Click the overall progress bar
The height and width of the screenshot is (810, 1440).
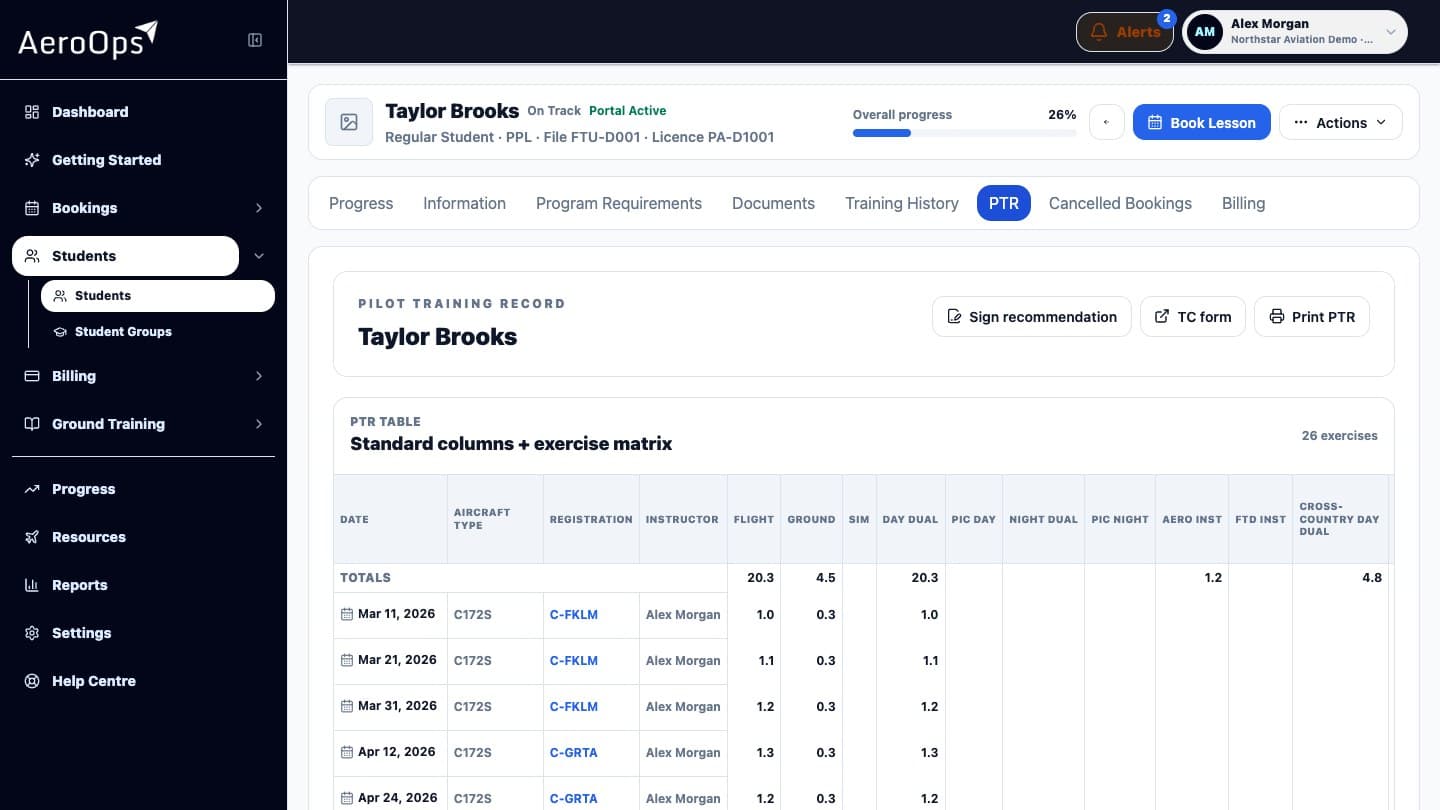coord(964,133)
